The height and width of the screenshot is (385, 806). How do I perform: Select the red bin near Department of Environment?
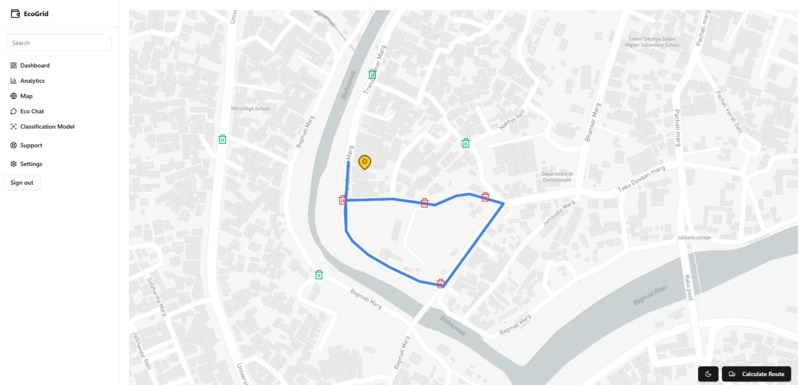tap(485, 196)
